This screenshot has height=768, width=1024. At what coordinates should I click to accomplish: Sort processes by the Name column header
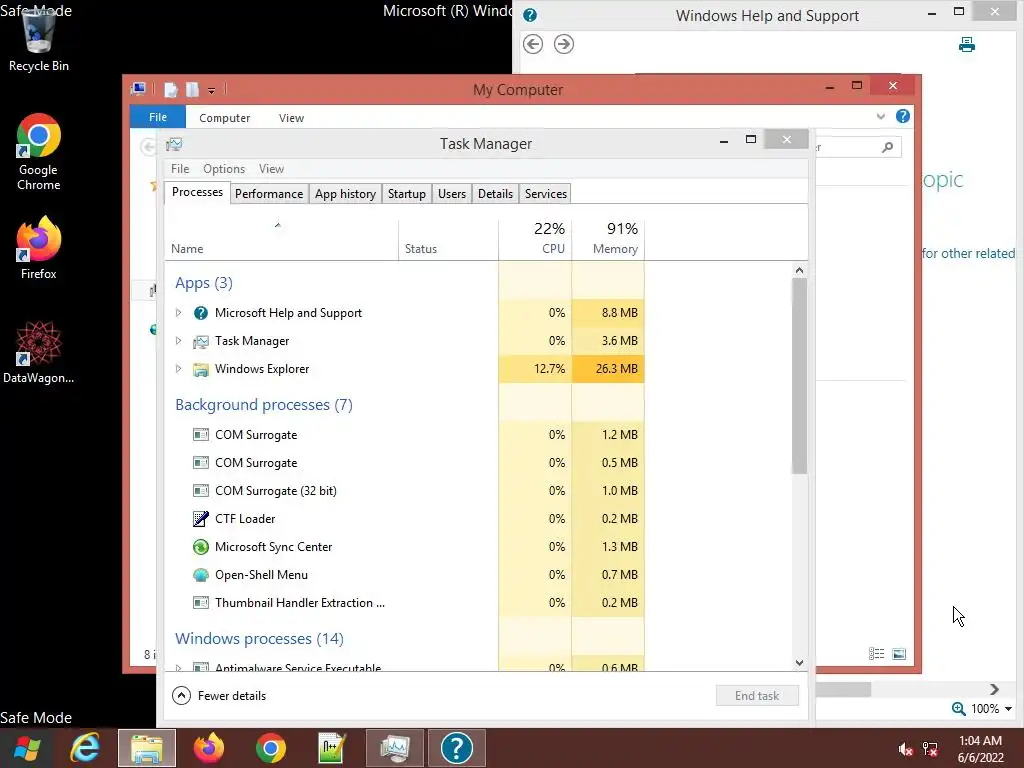click(281, 240)
